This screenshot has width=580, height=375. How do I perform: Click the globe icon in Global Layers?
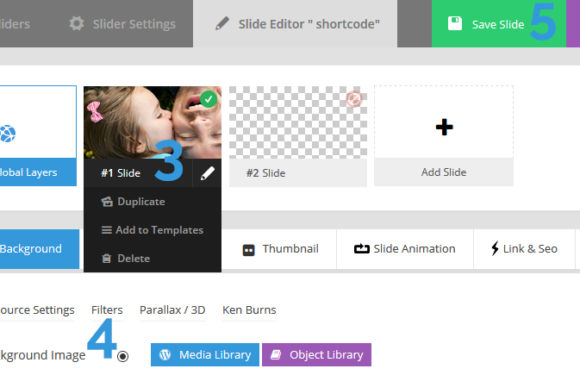coord(7,134)
